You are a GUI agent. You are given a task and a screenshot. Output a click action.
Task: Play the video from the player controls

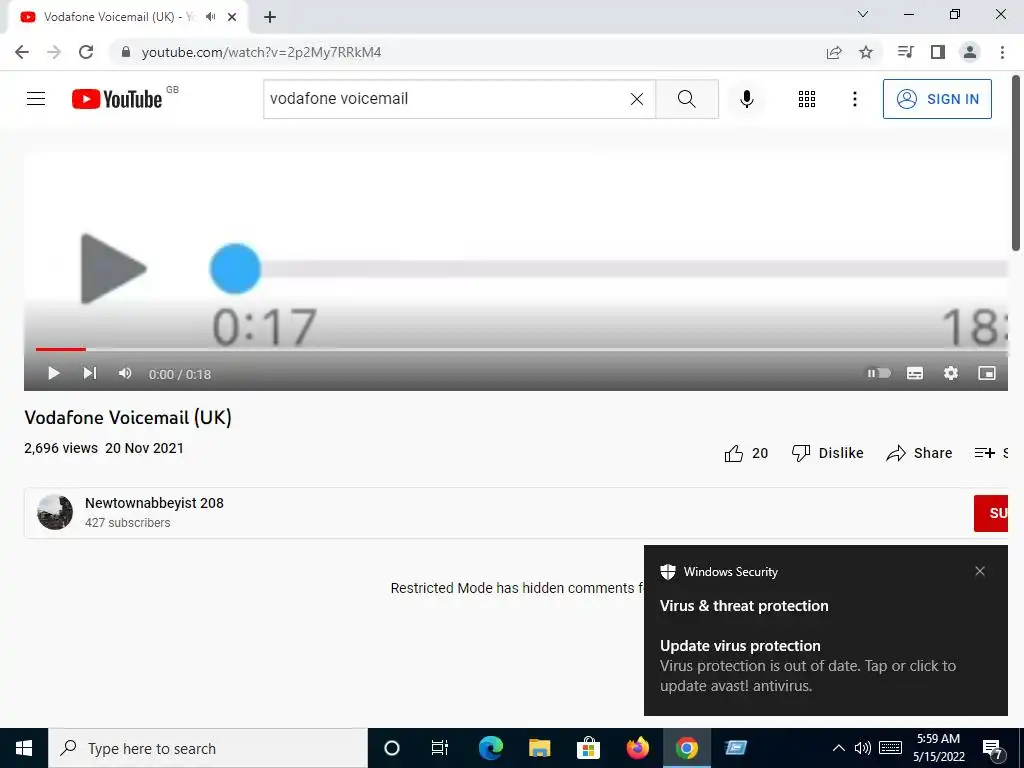tap(54, 373)
